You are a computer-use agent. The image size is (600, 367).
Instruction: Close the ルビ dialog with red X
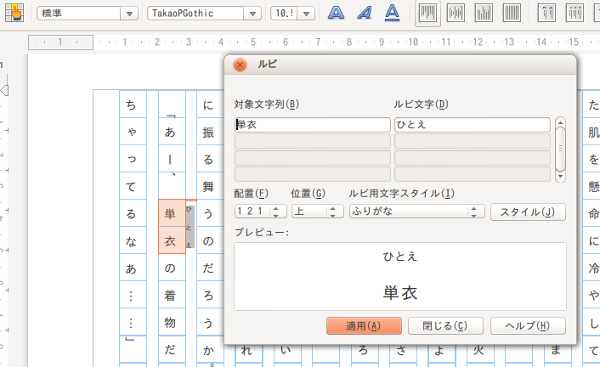pos(240,65)
